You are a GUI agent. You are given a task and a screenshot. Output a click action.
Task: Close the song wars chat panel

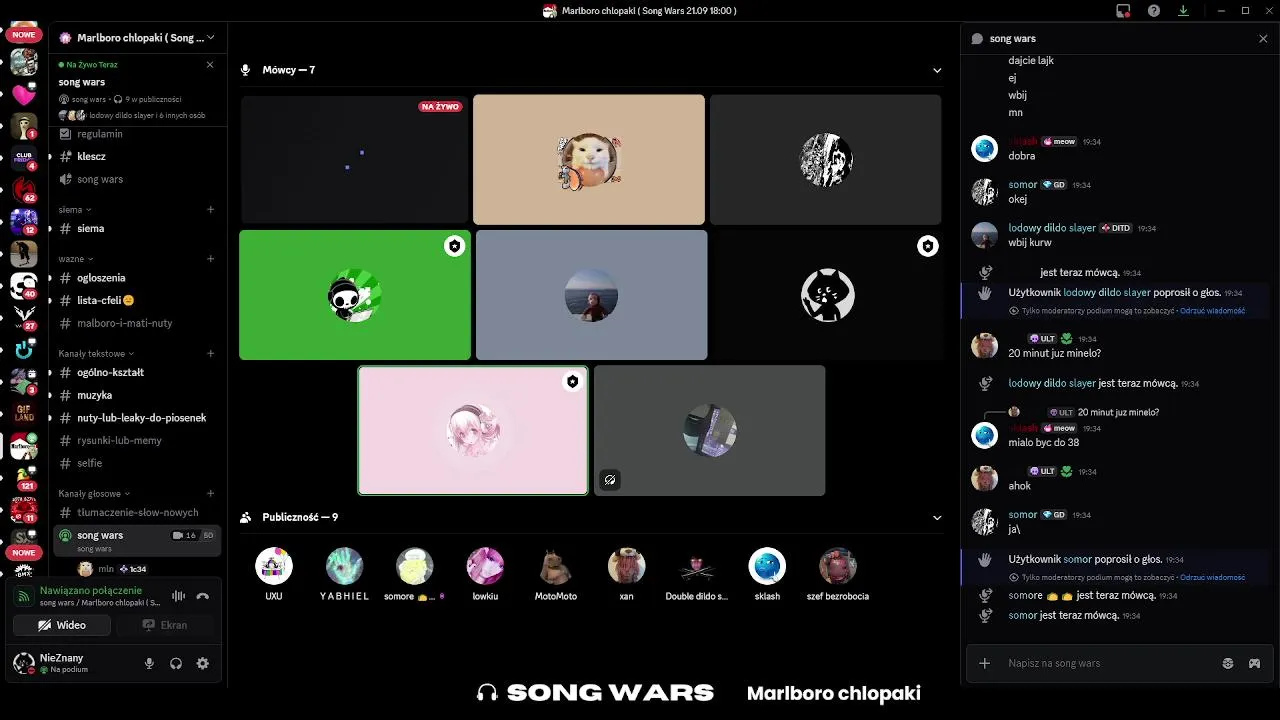click(x=1263, y=39)
